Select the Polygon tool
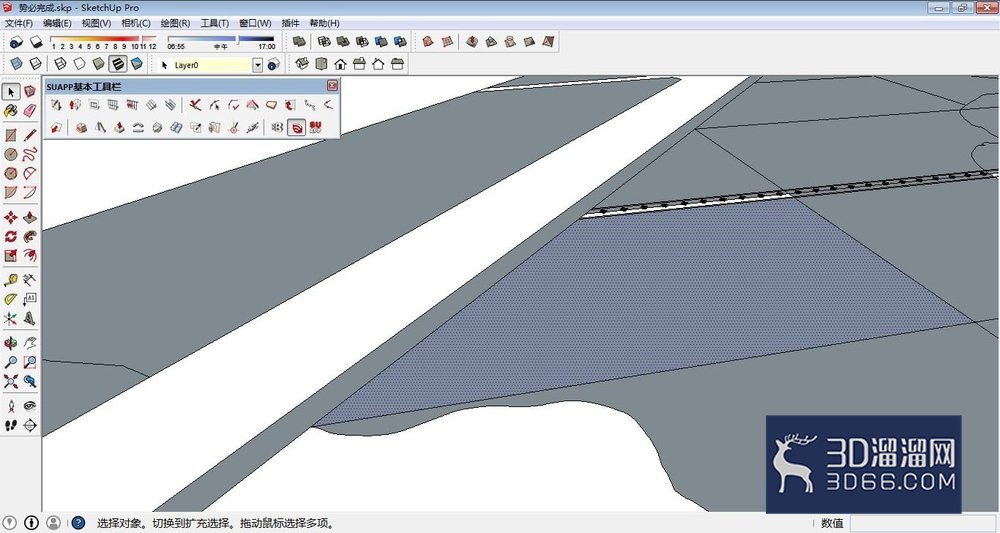The height and width of the screenshot is (533, 1000). coord(11,173)
